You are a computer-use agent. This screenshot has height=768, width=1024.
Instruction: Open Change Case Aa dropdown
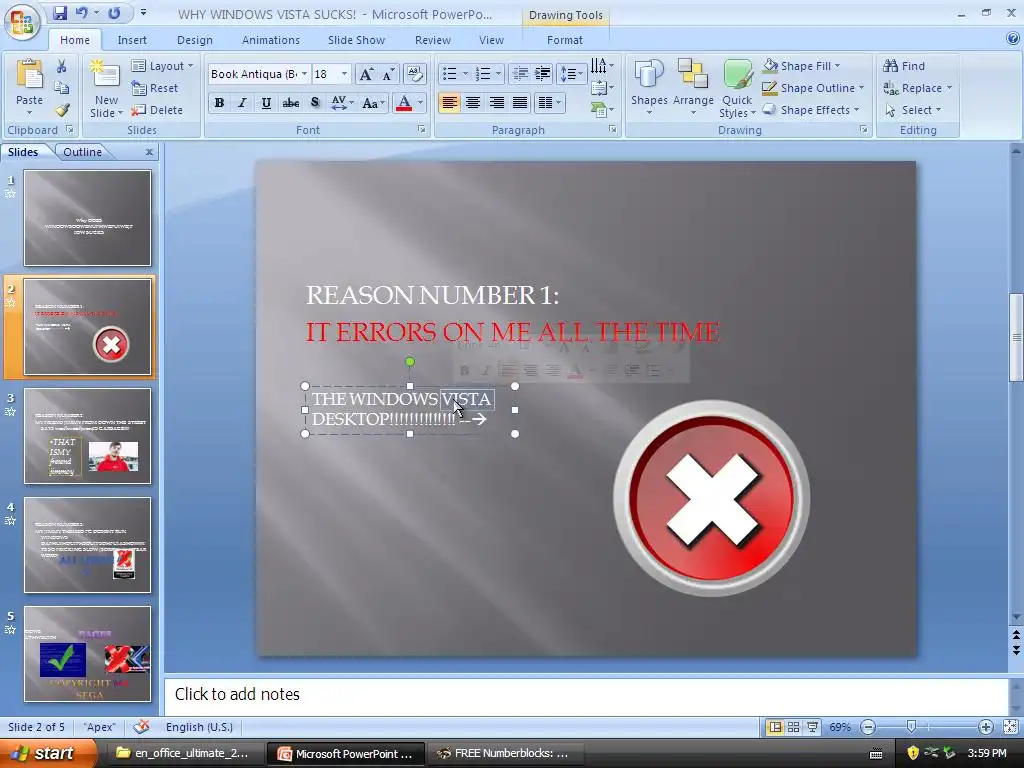coord(374,103)
